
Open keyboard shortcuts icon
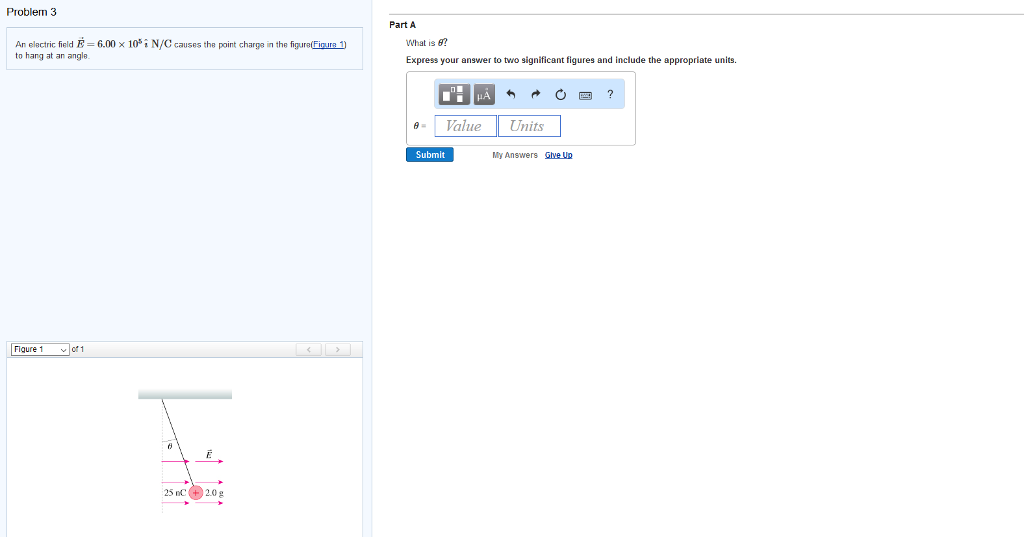pos(585,95)
